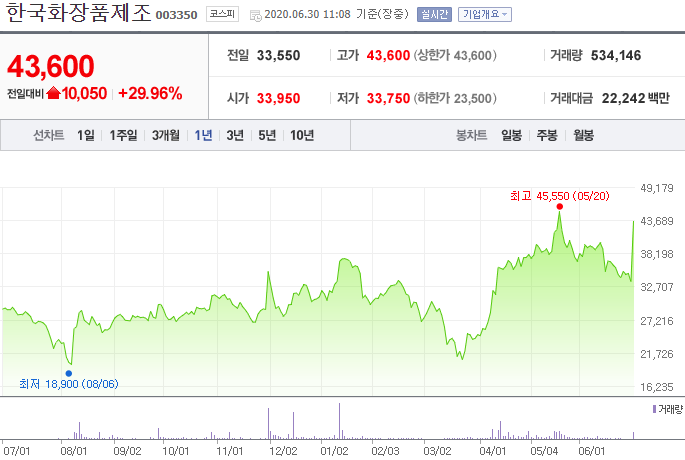The width and height of the screenshot is (685, 460).
Task: Click the 시가 value 33,950
Action: point(278,98)
